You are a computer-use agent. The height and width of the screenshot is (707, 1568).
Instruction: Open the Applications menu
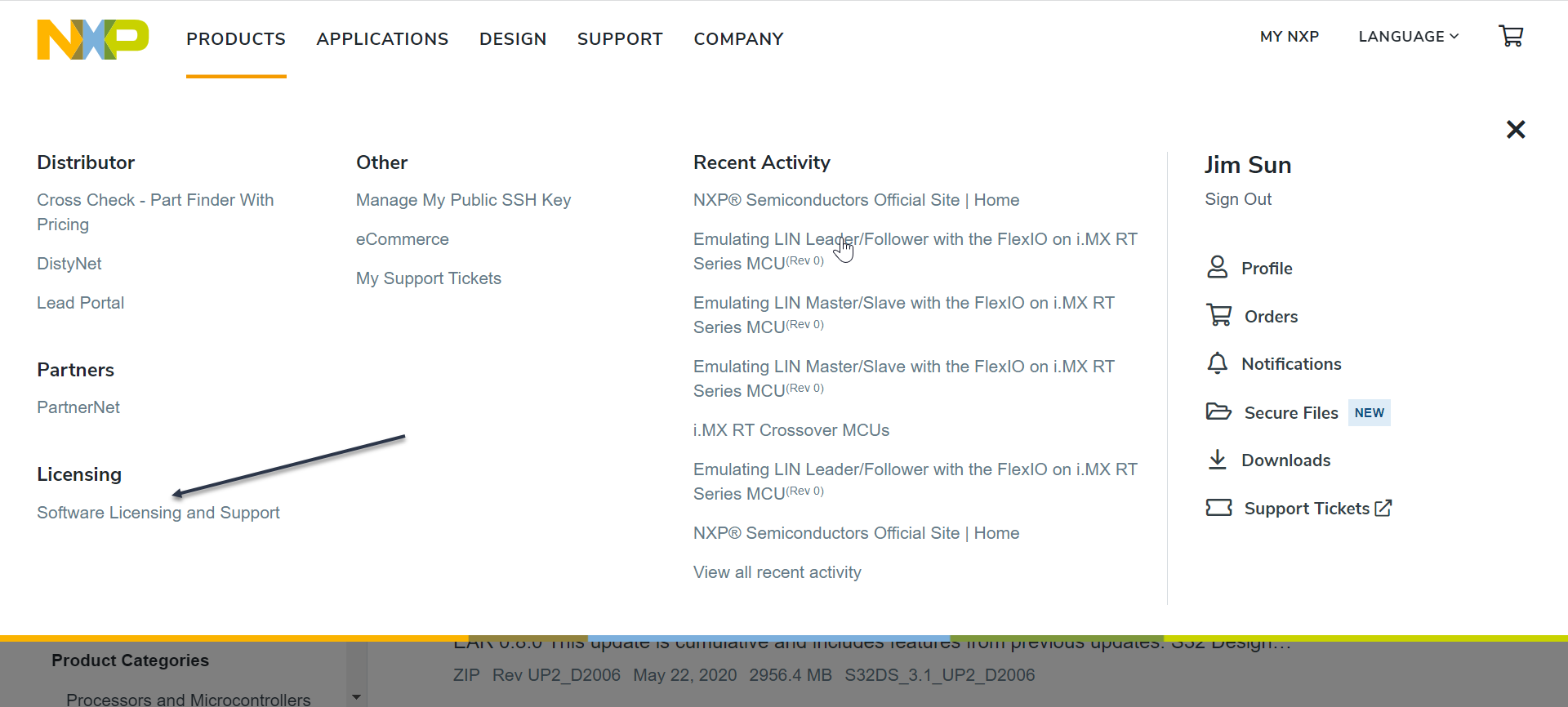point(382,39)
